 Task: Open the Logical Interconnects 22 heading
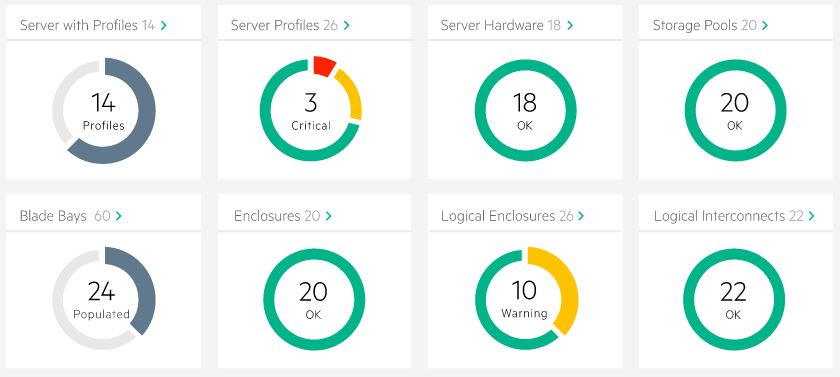coord(729,216)
